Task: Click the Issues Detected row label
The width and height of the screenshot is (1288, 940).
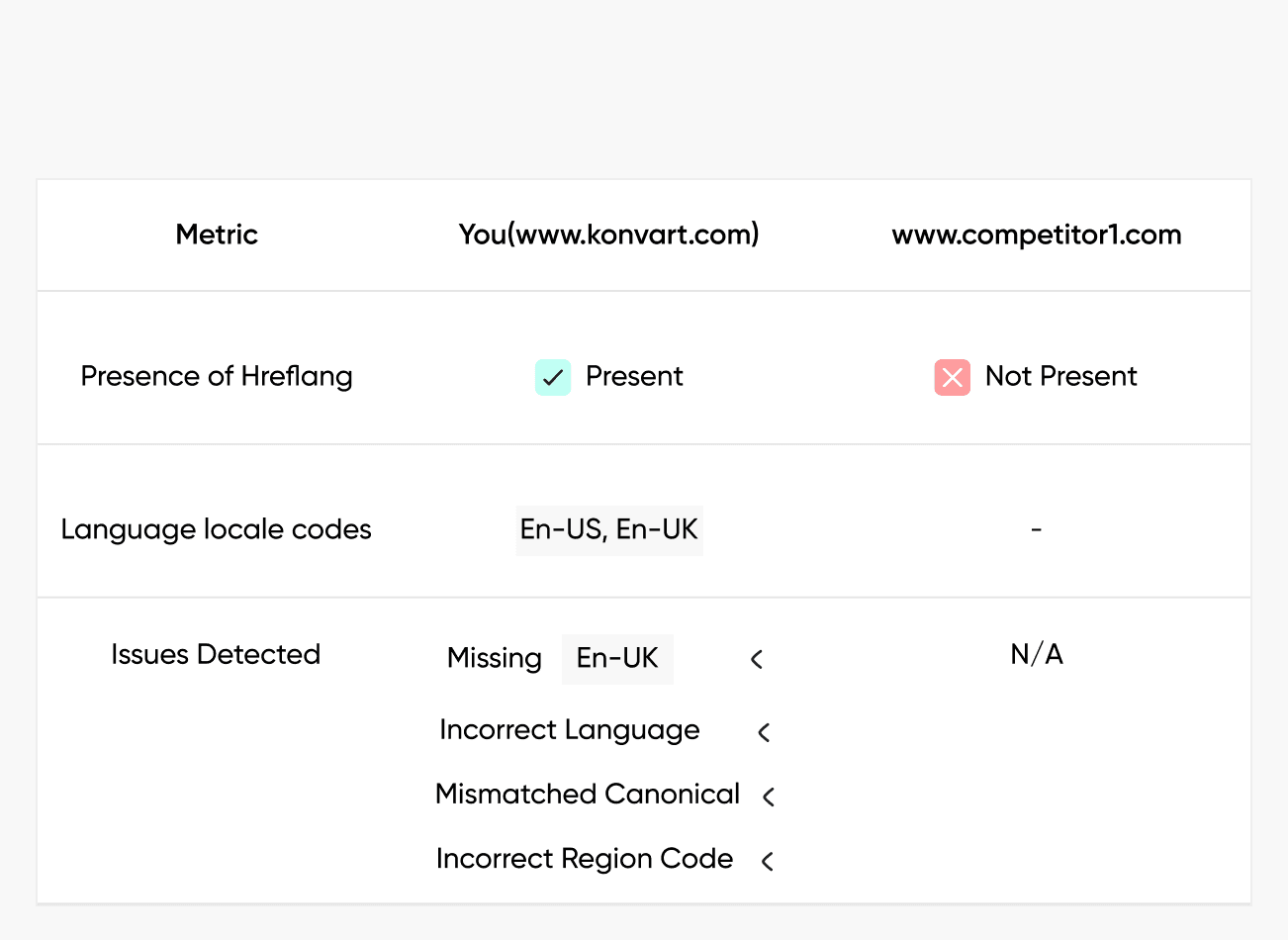Action: (216, 654)
